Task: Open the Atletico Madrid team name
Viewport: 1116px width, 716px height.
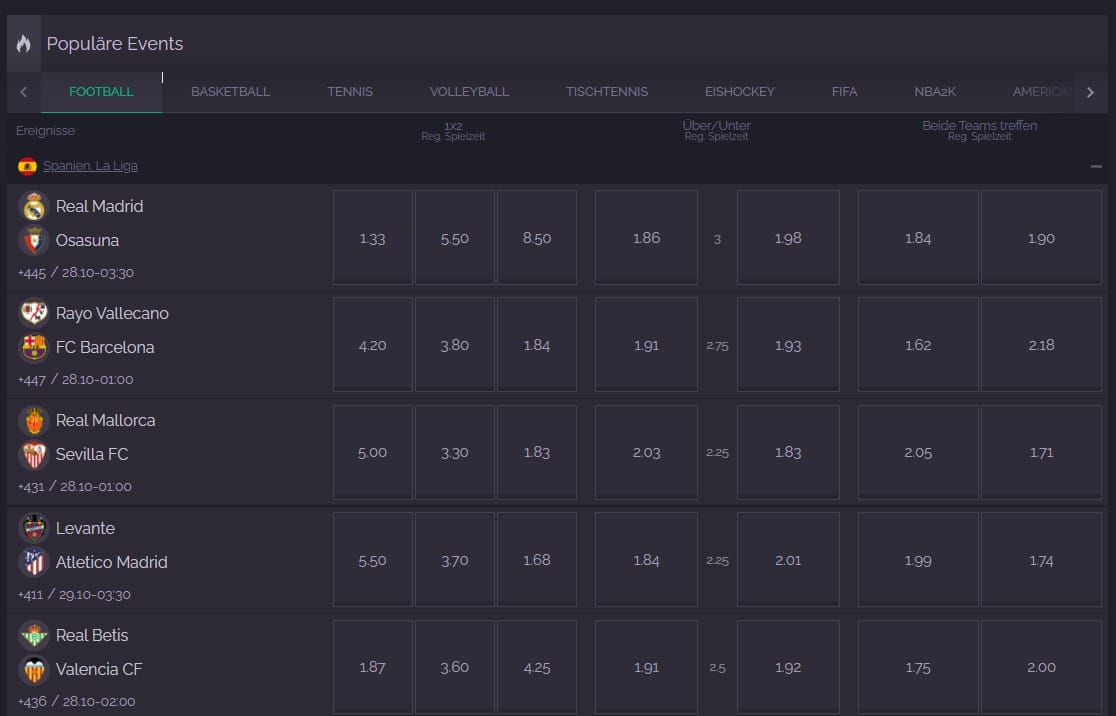Action: pos(112,562)
